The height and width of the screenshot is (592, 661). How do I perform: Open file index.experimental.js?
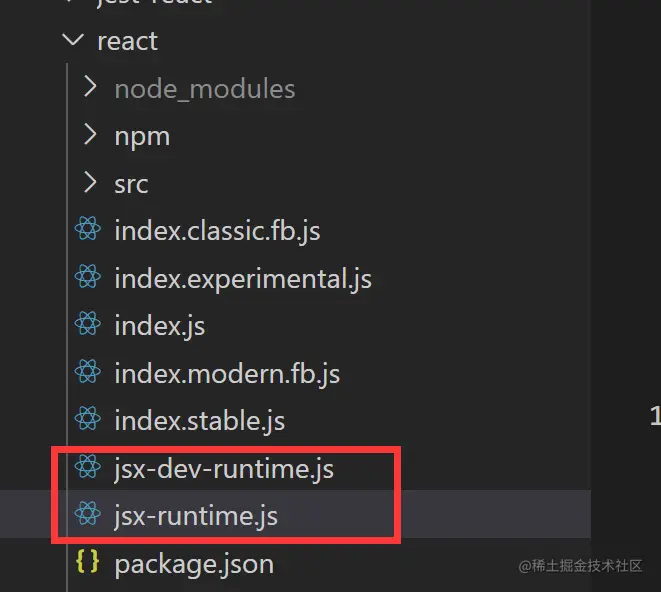pos(243,279)
